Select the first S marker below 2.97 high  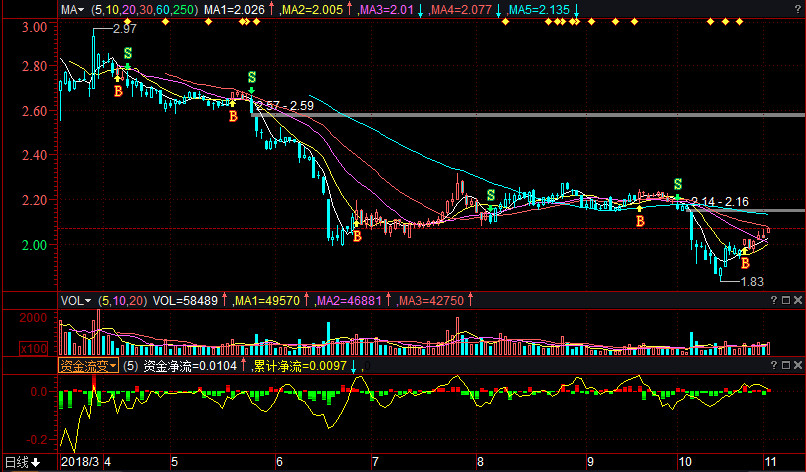pos(127,53)
